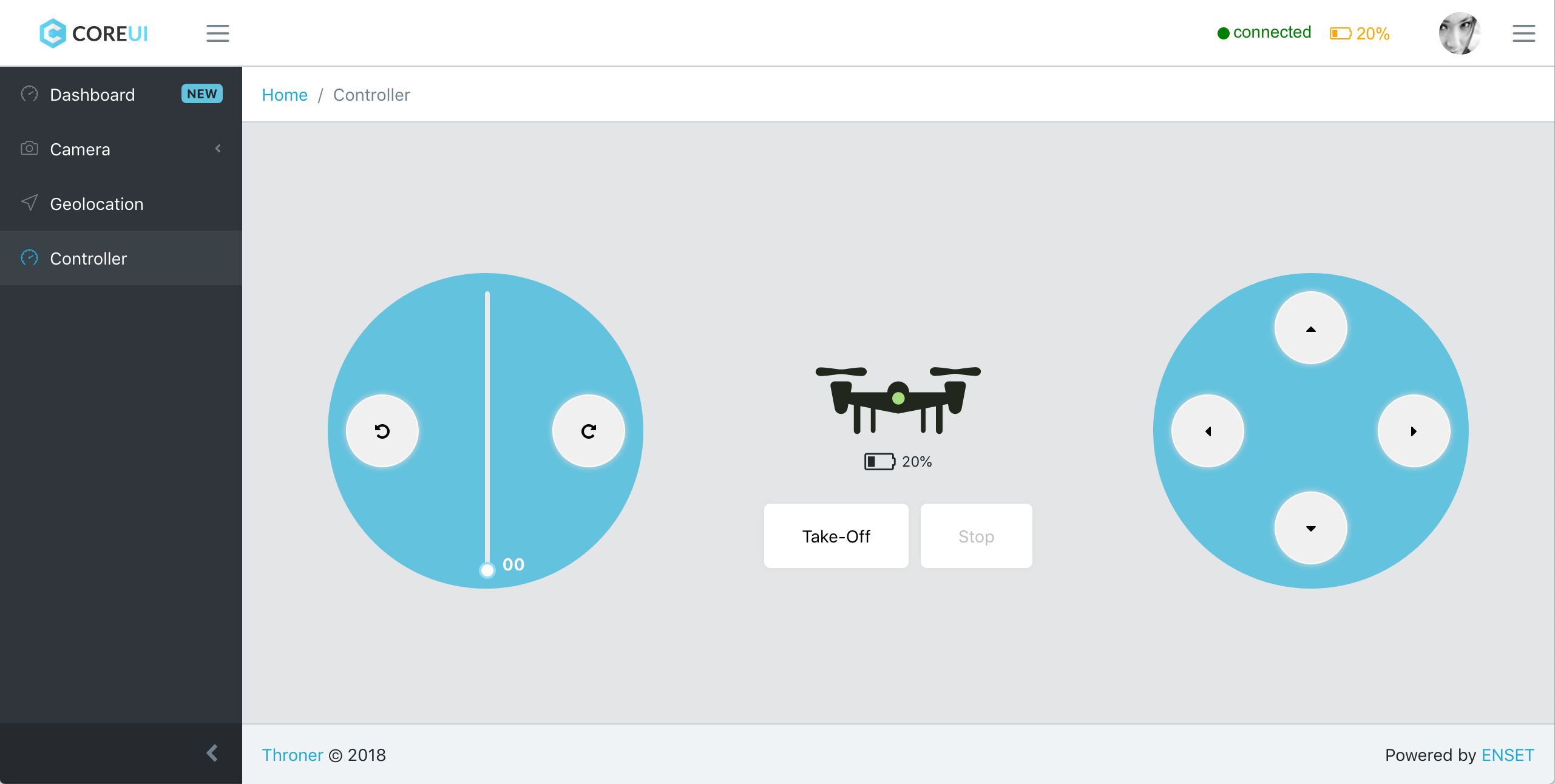Screen dimensions: 1555x784
Task: Click the drone icon in center
Action: pyautogui.click(x=898, y=399)
